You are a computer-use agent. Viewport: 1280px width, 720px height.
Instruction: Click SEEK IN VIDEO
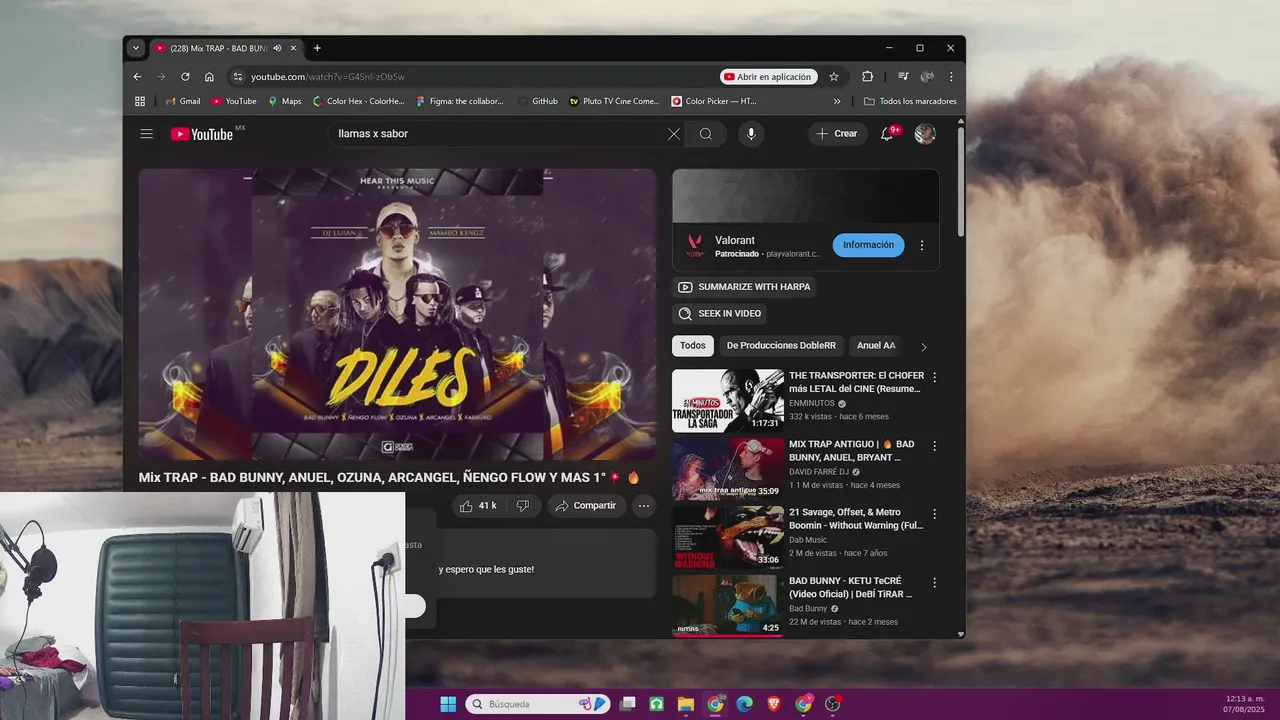[x=720, y=313]
